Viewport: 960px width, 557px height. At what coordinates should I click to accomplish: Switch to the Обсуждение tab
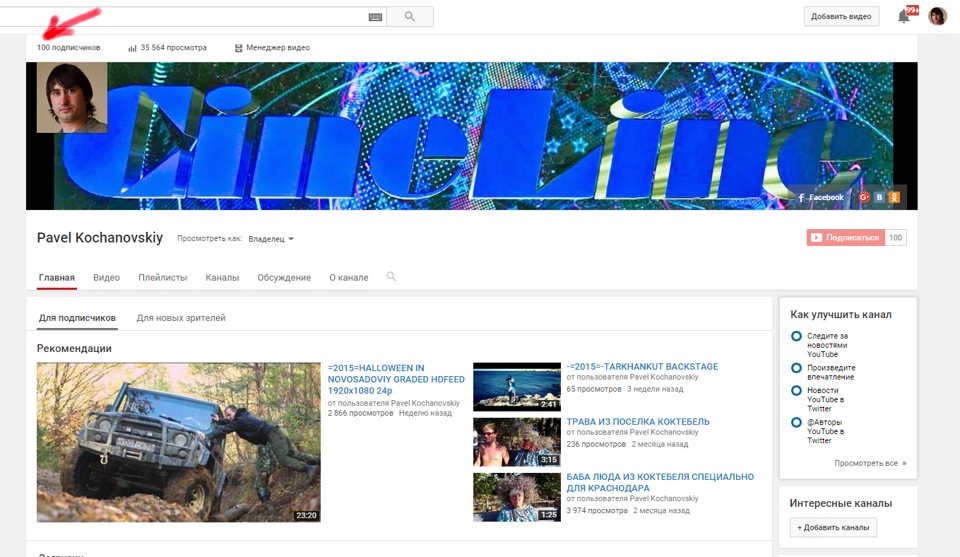284,277
